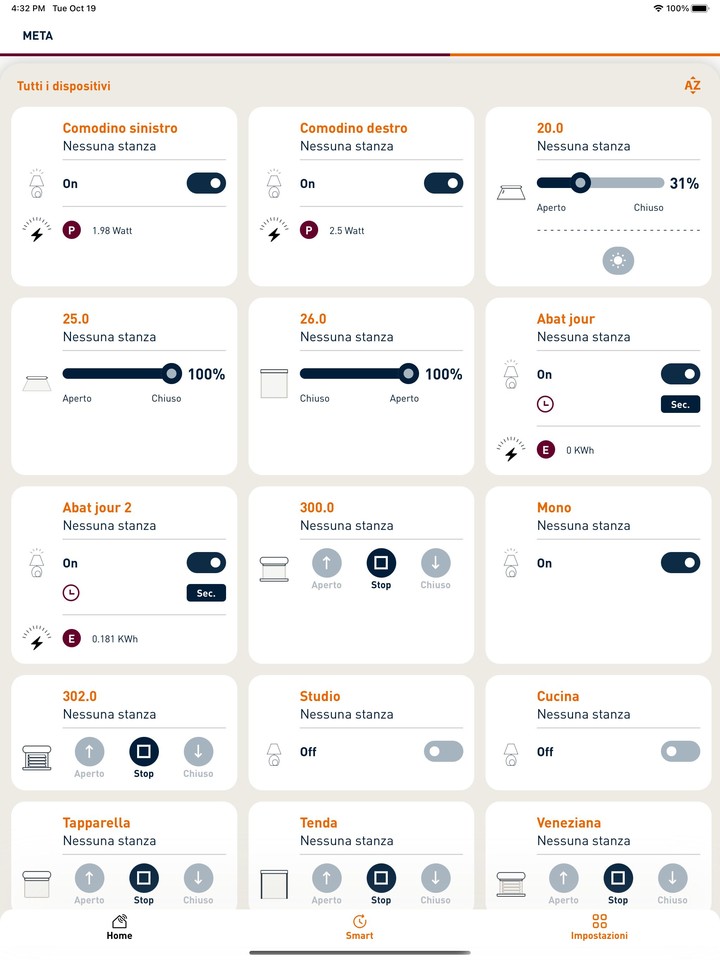Viewport: 720px width, 960px height.
Task: Turn on the Cucina light switch
Action: [680, 752]
